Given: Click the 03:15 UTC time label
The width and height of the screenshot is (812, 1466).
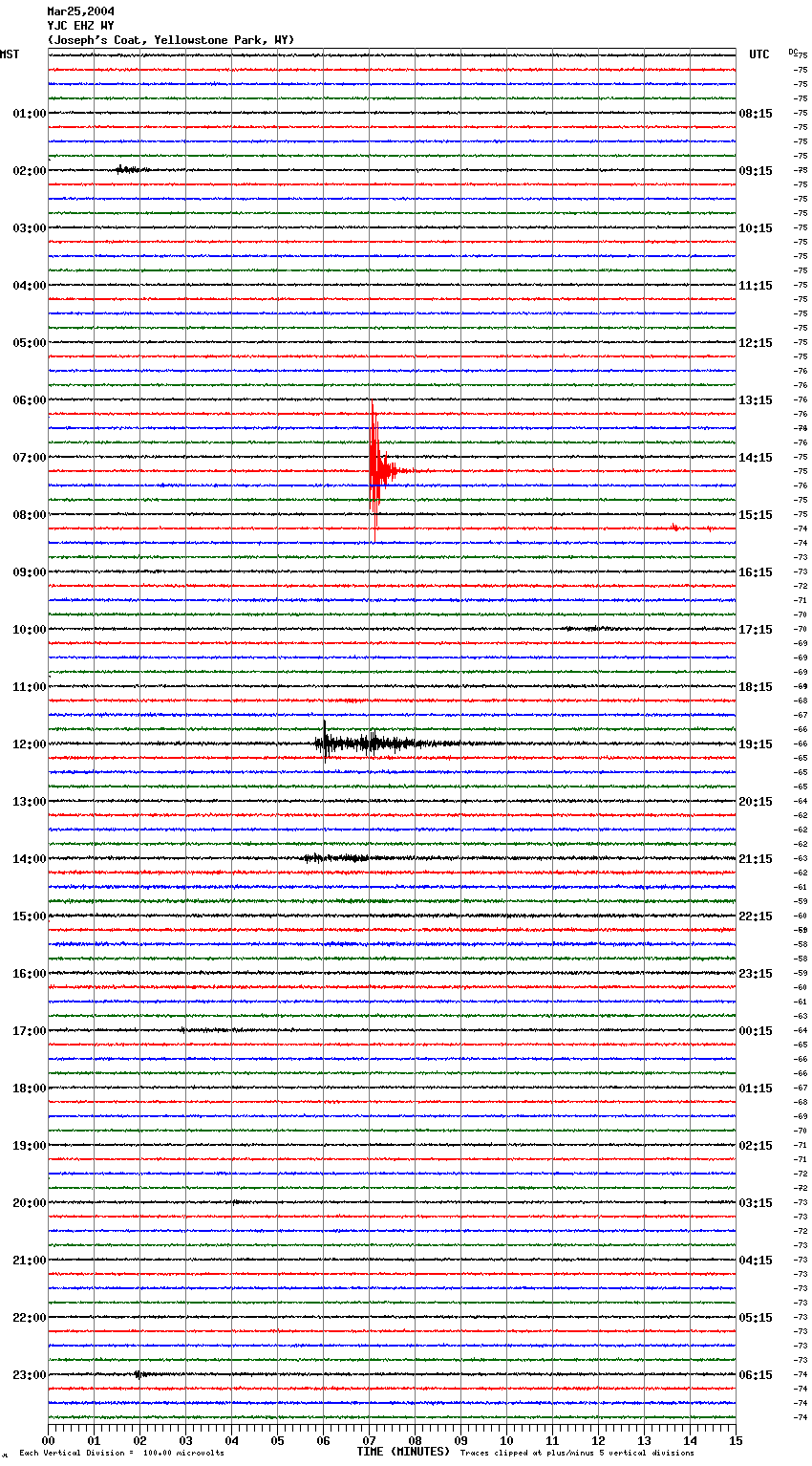Looking at the screenshot, I should tap(756, 1203).
